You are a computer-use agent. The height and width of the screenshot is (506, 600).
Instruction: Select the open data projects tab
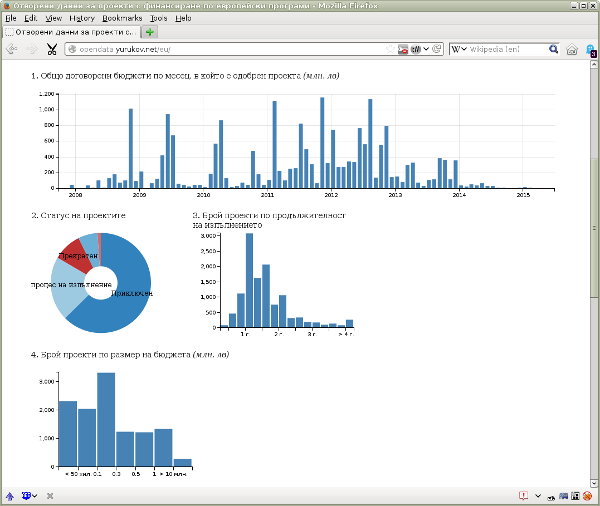coord(72,32)
